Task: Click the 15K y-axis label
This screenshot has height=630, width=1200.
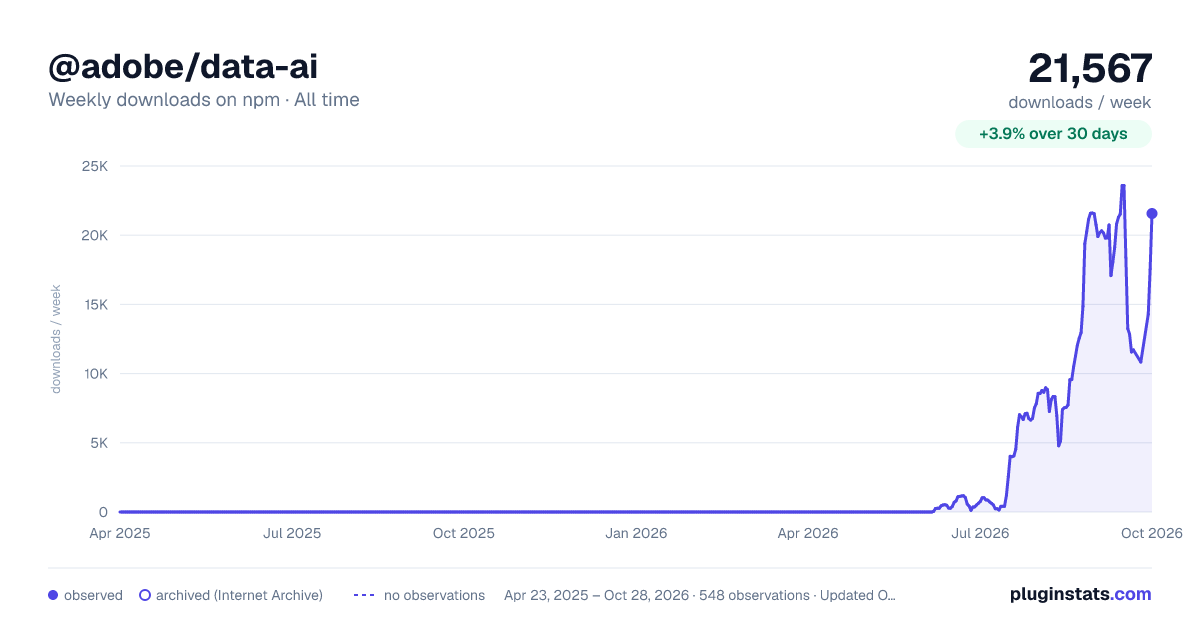Action: pos(94,304)
